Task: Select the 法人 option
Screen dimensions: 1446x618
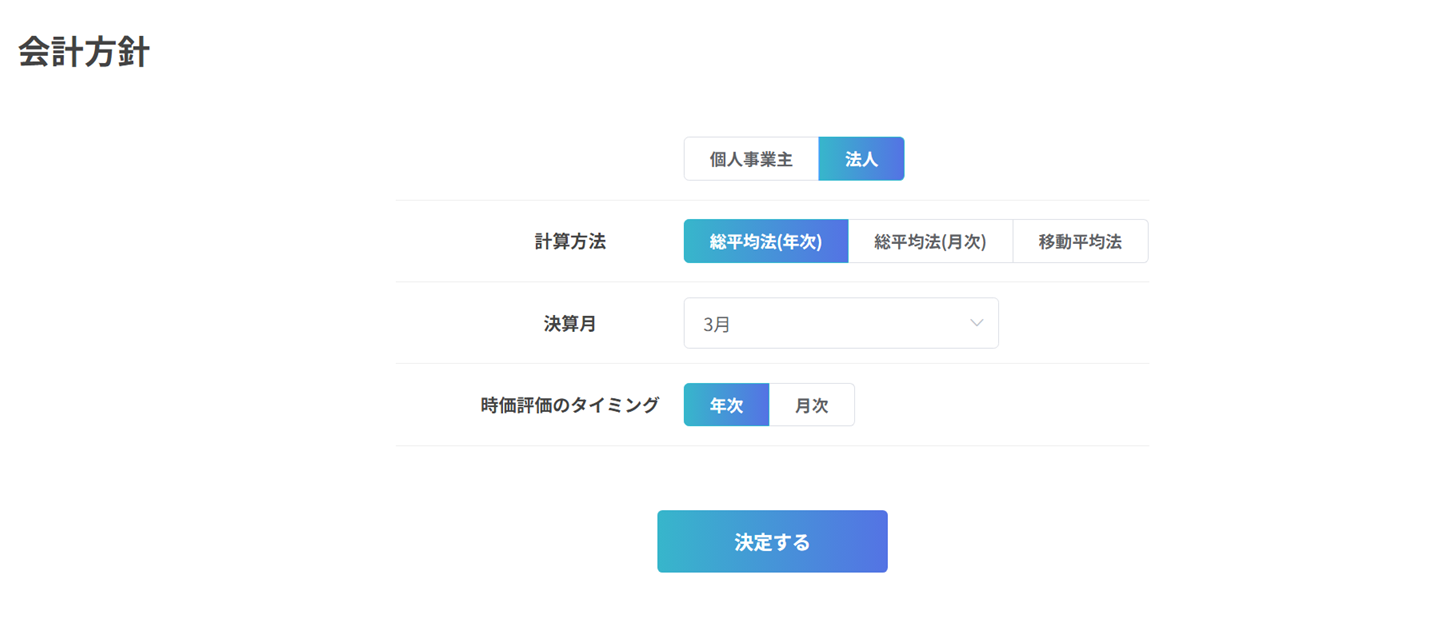Action: pos(861,159)
